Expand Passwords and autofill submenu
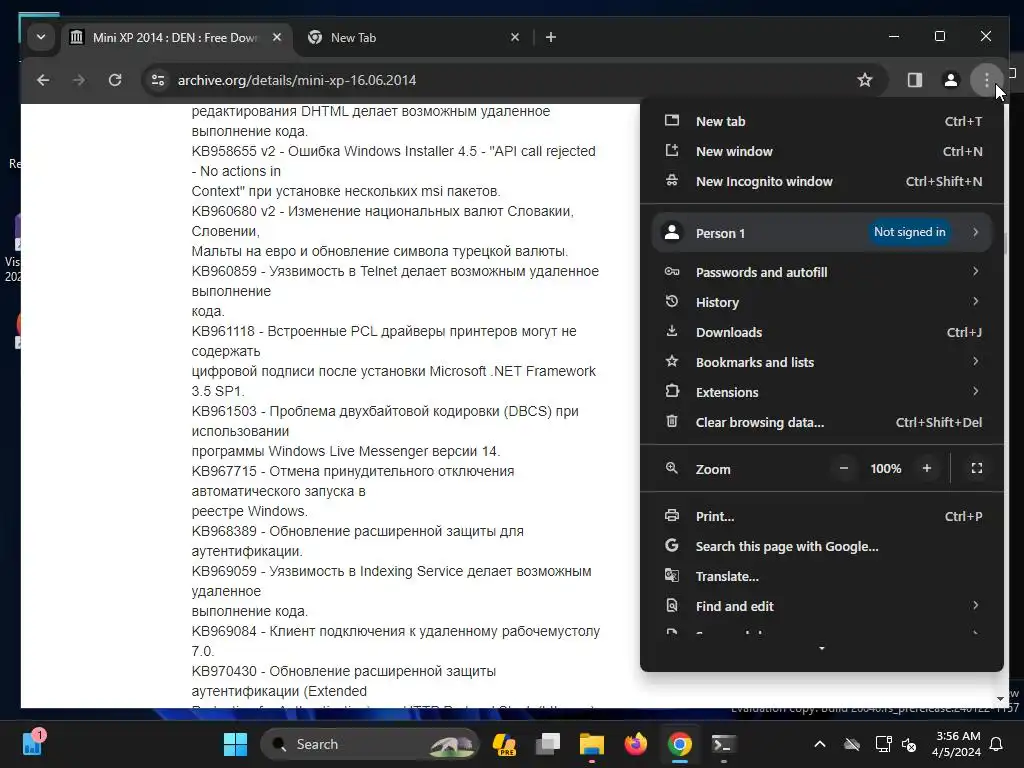This screenshot has height=768, width=1024. [x=822, y=272]
